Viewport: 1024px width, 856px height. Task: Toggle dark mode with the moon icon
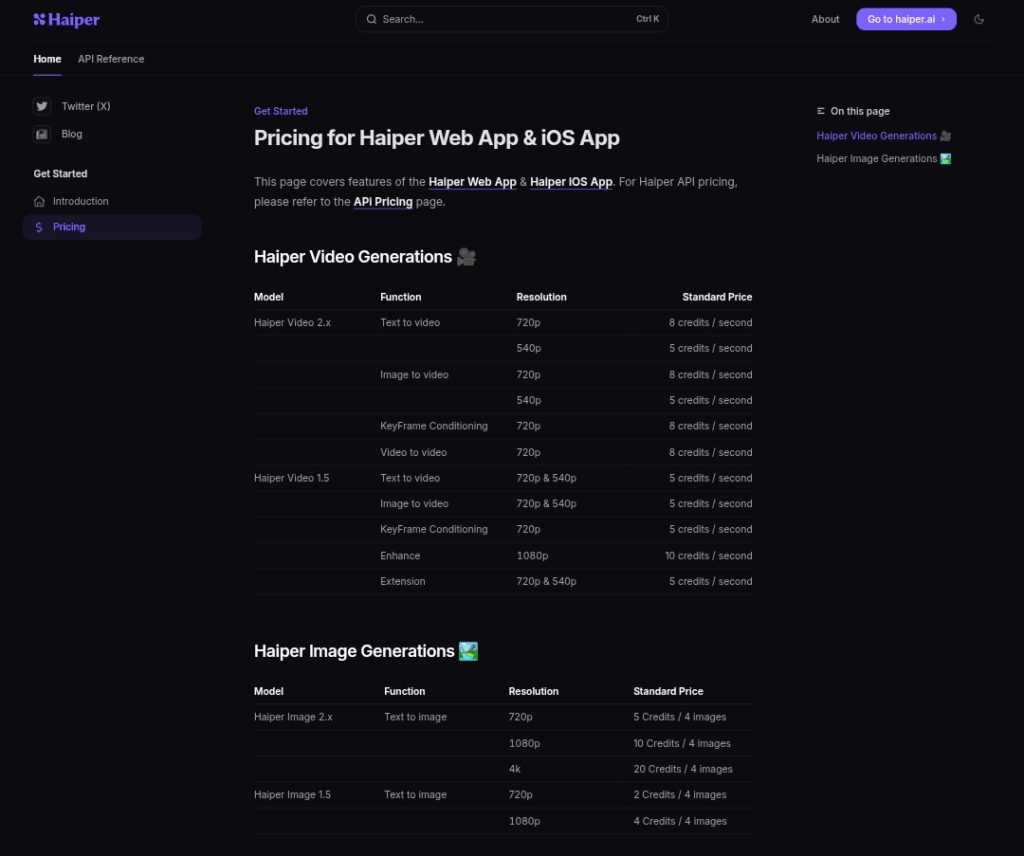979,19
